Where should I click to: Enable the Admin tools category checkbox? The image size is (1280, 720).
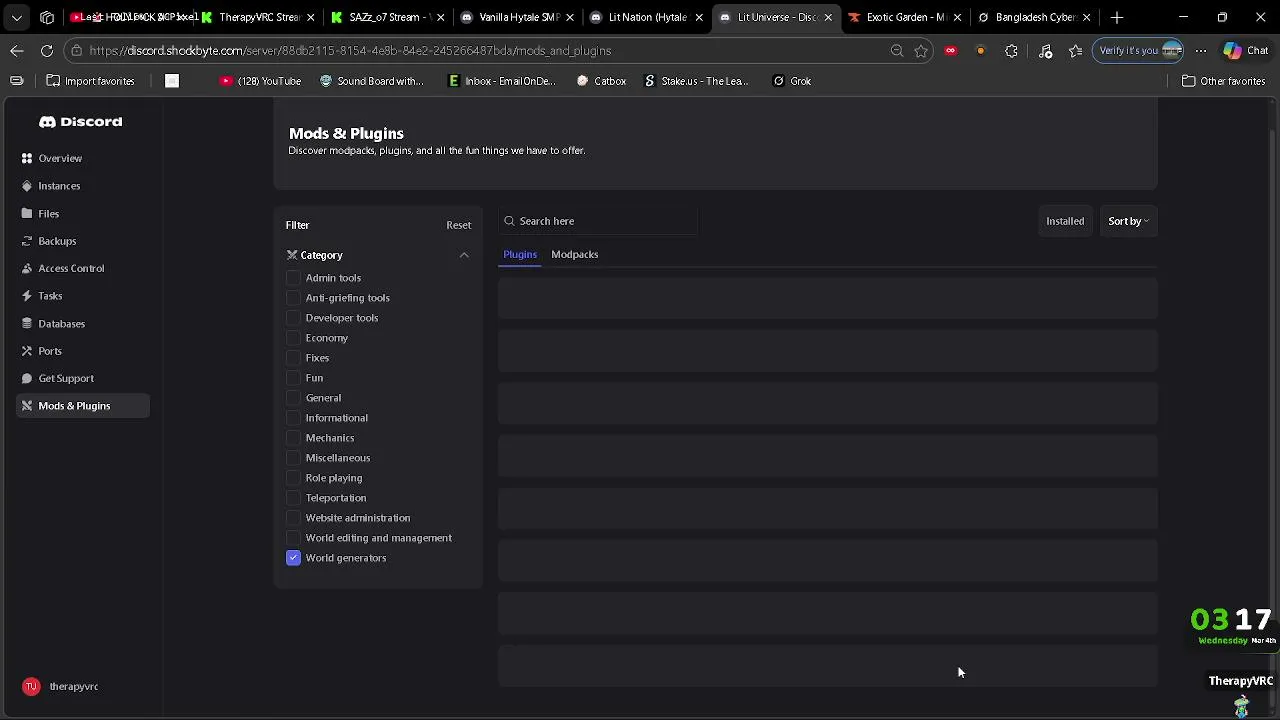[x=293, y=278]
